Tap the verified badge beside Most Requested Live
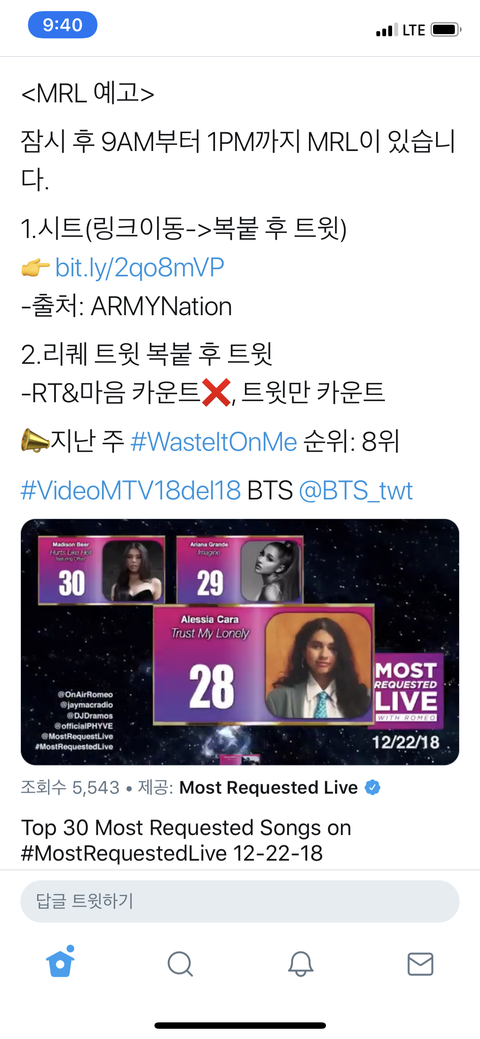 [x=373, y=788]
